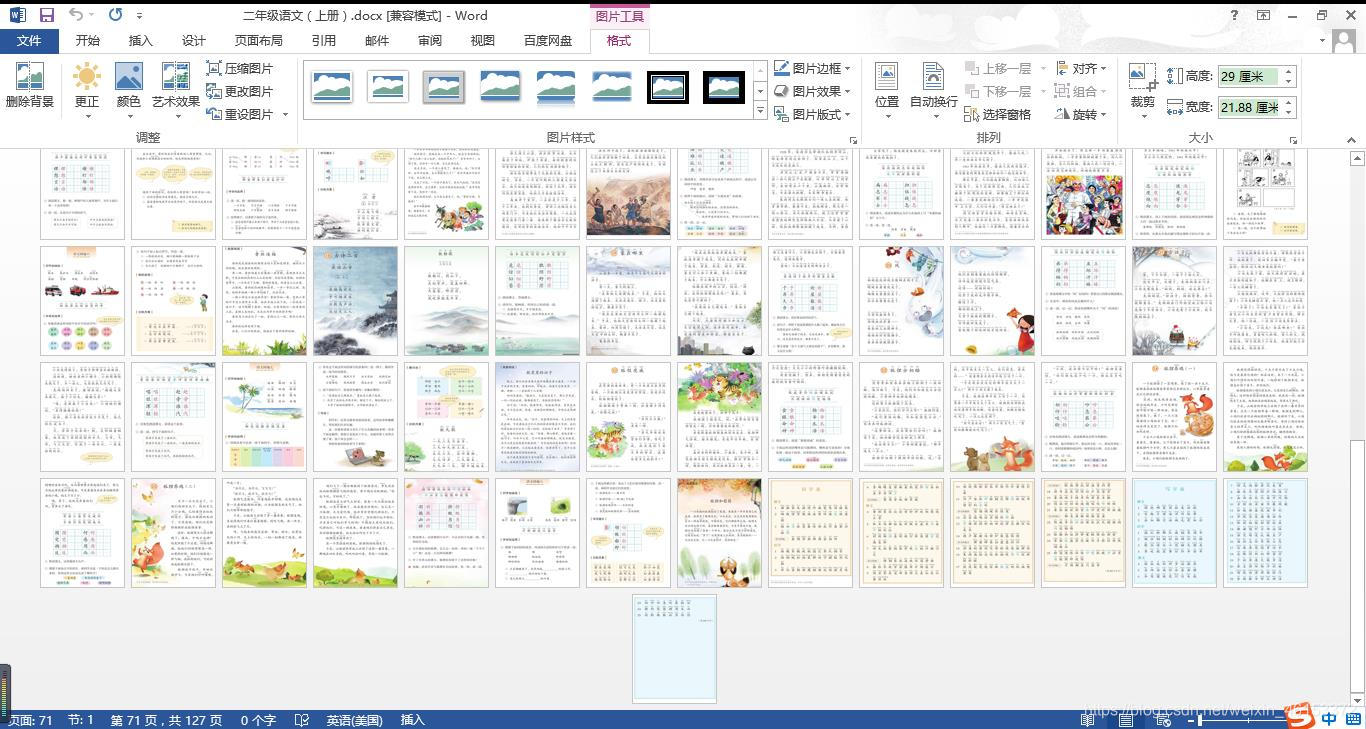This screenshot has width=1366, height=729.
Task: Open Artistic Effects (艺术效果)
Action: pyautogui.click(x=176, y=85)
